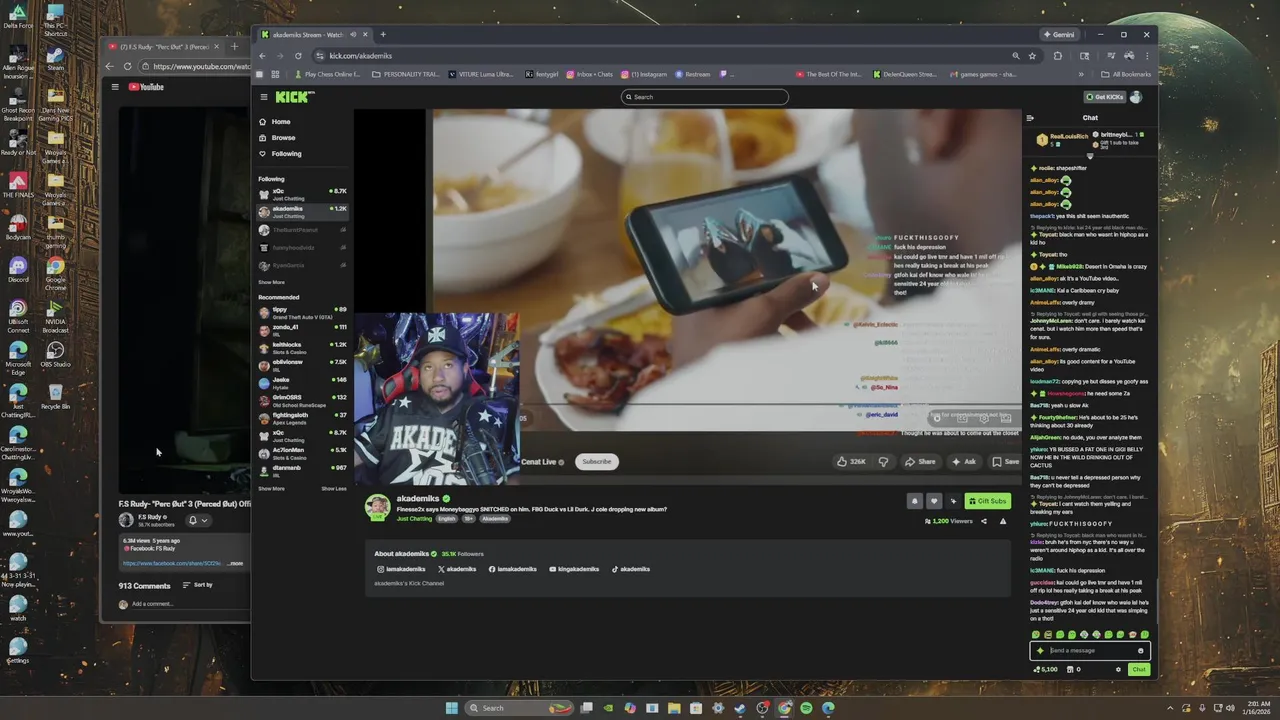Open YouTube kingakademiks link
The width and height of the screenshot is (1280, 720).
[x=574, y=569]
